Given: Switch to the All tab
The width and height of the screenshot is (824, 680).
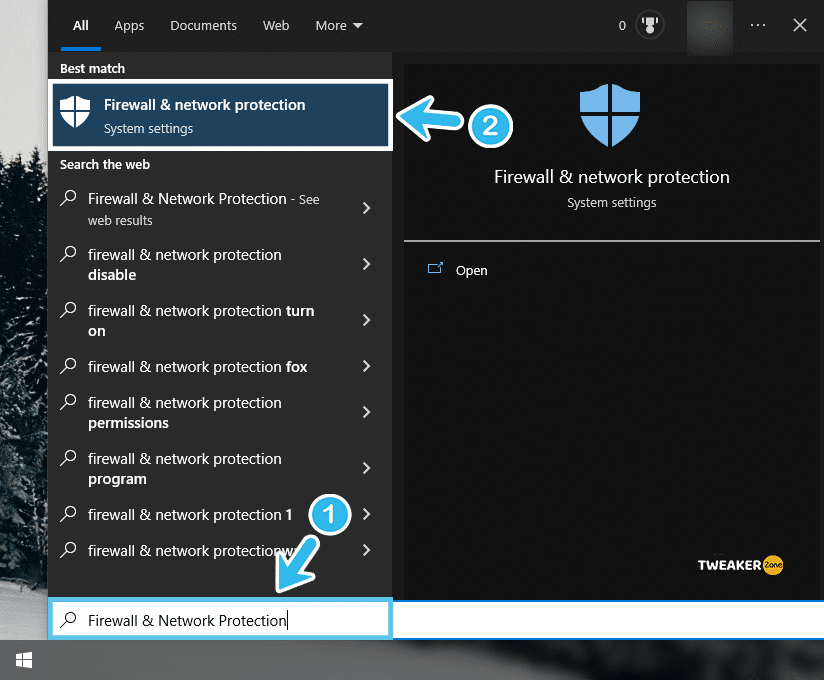Looking at the screenshot, I should pyautogui.click(x=80, y=26).
